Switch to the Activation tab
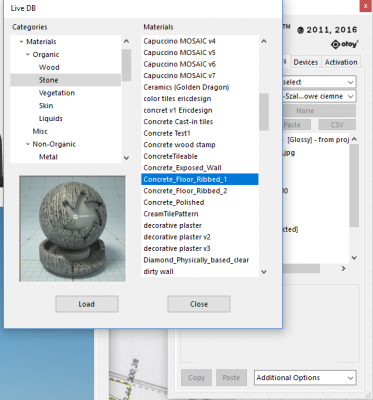The height and width of the screenshot is (400, 373). 341,62
